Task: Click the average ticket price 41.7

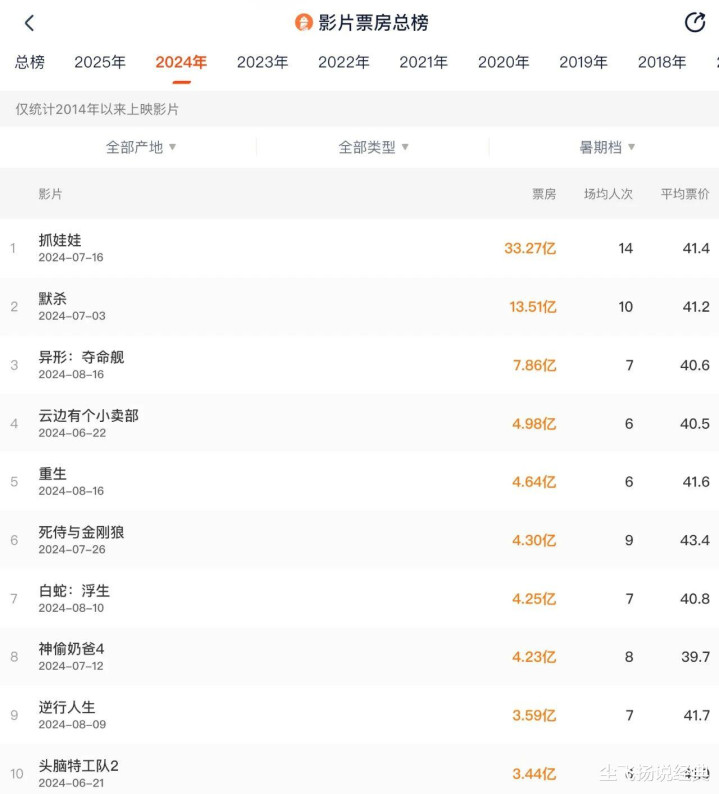Action: 697,716
